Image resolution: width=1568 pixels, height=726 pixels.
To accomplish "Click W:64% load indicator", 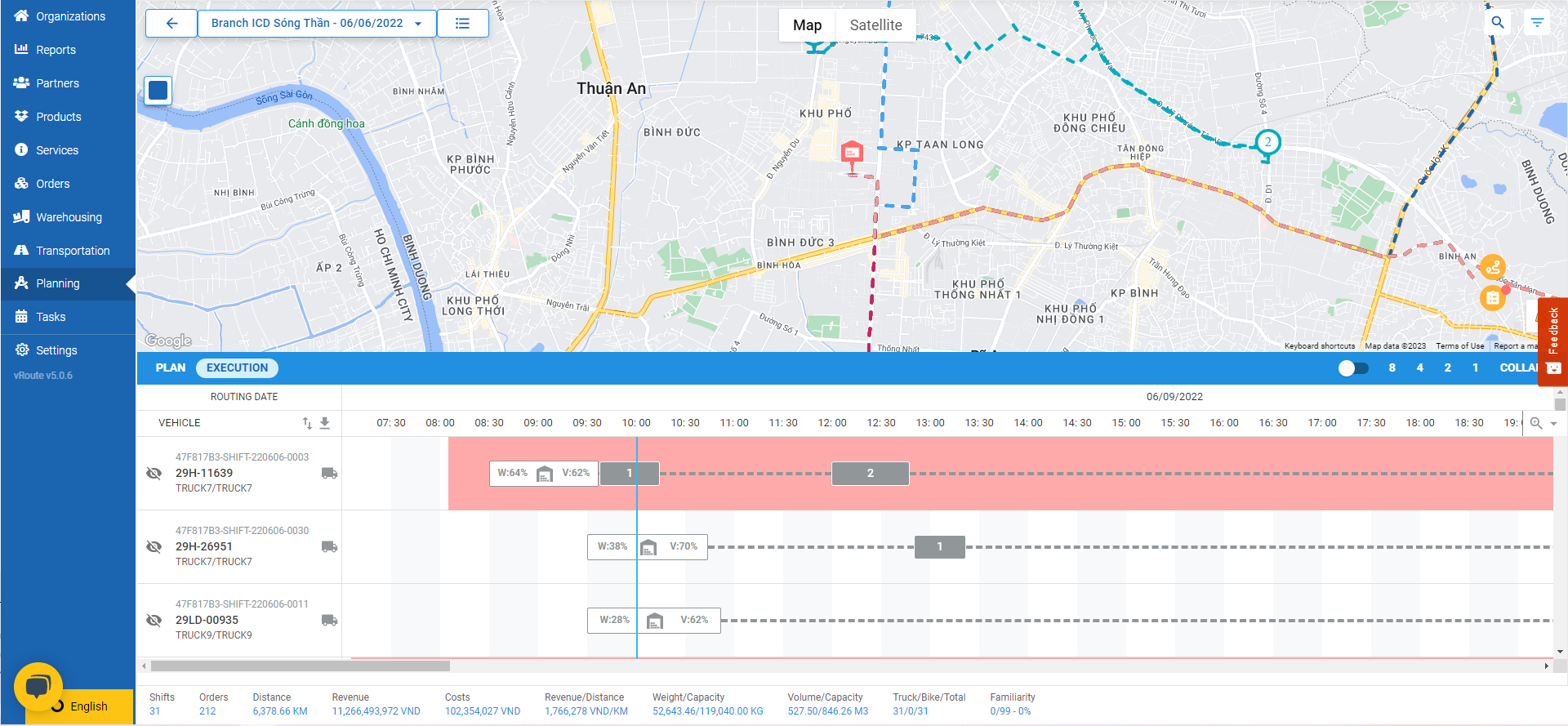I will click(x=513, y=473).
